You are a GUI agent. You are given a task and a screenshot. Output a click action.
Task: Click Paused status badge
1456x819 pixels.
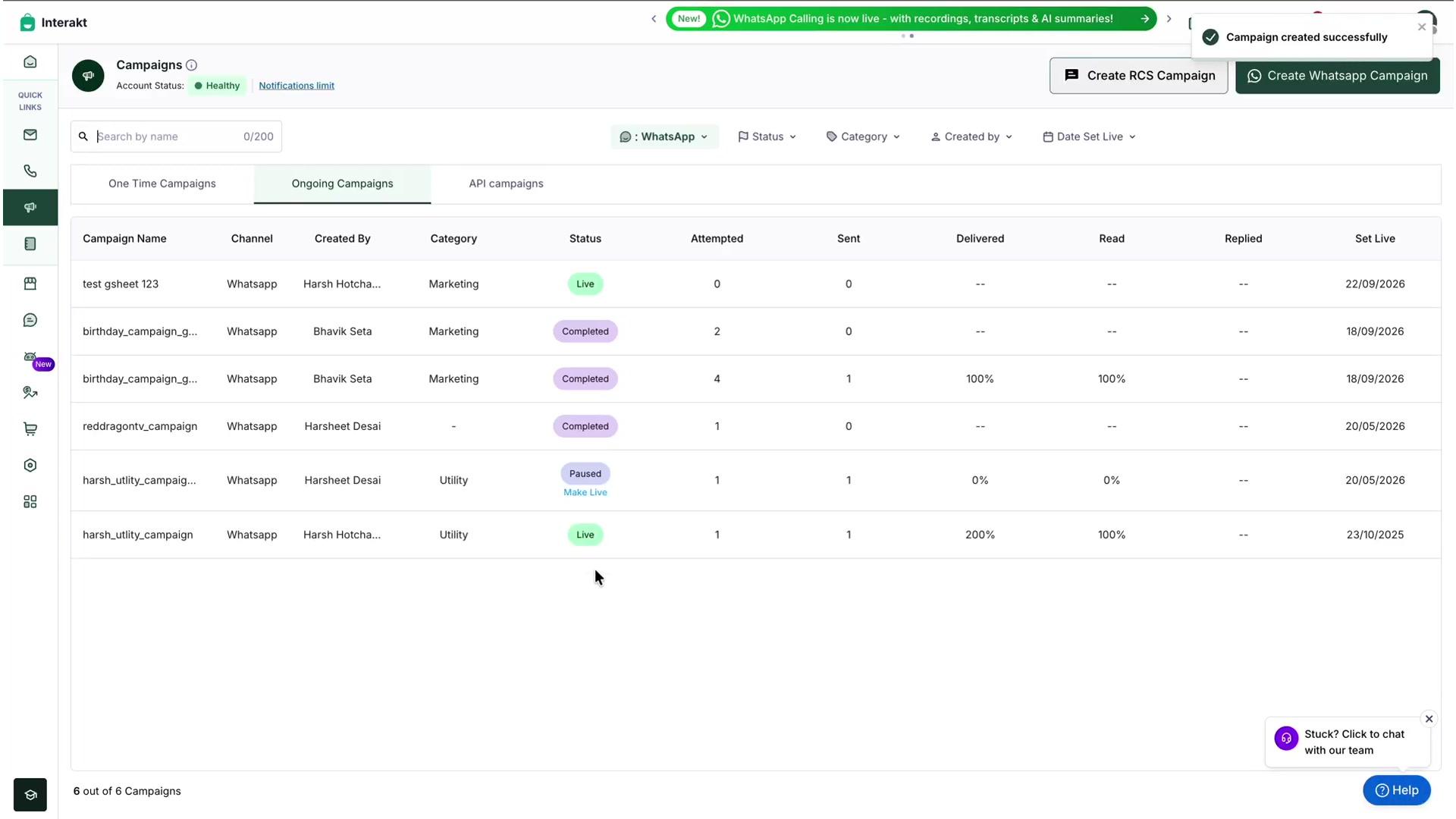pyautogui.click(x=585, y=473)
